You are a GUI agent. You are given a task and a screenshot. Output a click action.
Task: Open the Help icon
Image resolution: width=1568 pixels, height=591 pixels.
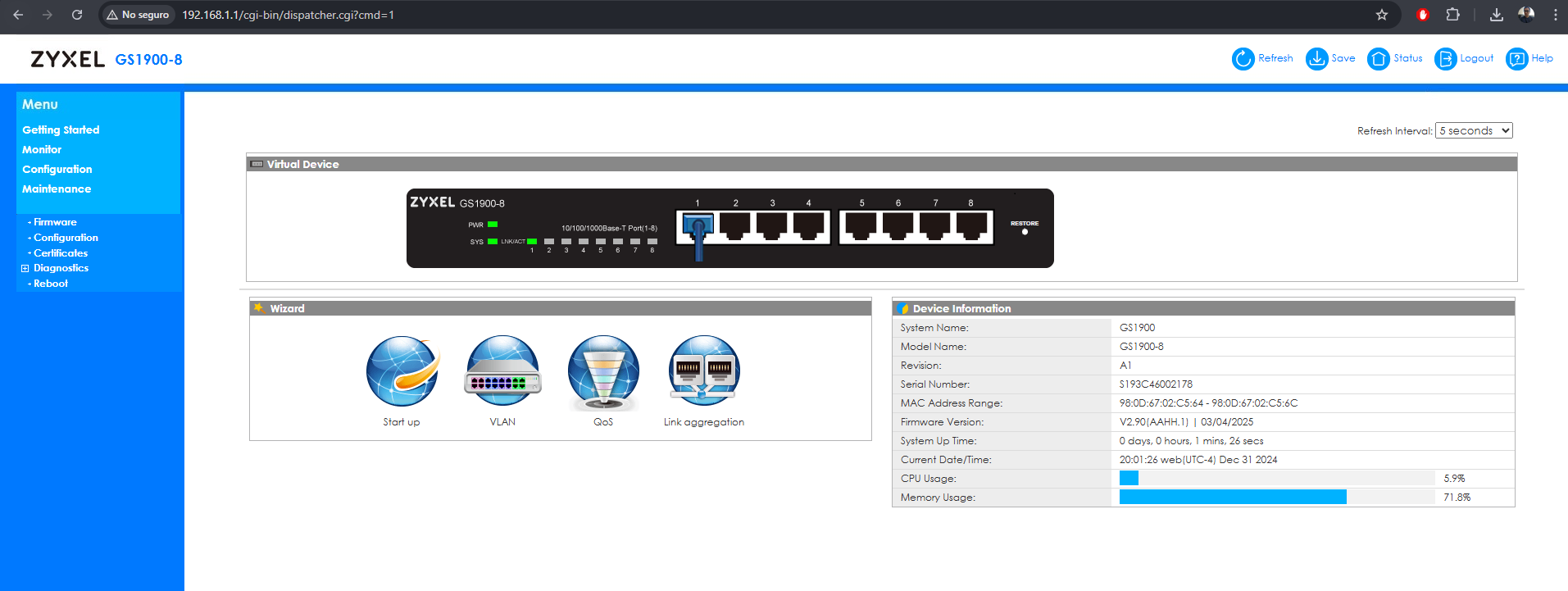[x=1516, y=59]
